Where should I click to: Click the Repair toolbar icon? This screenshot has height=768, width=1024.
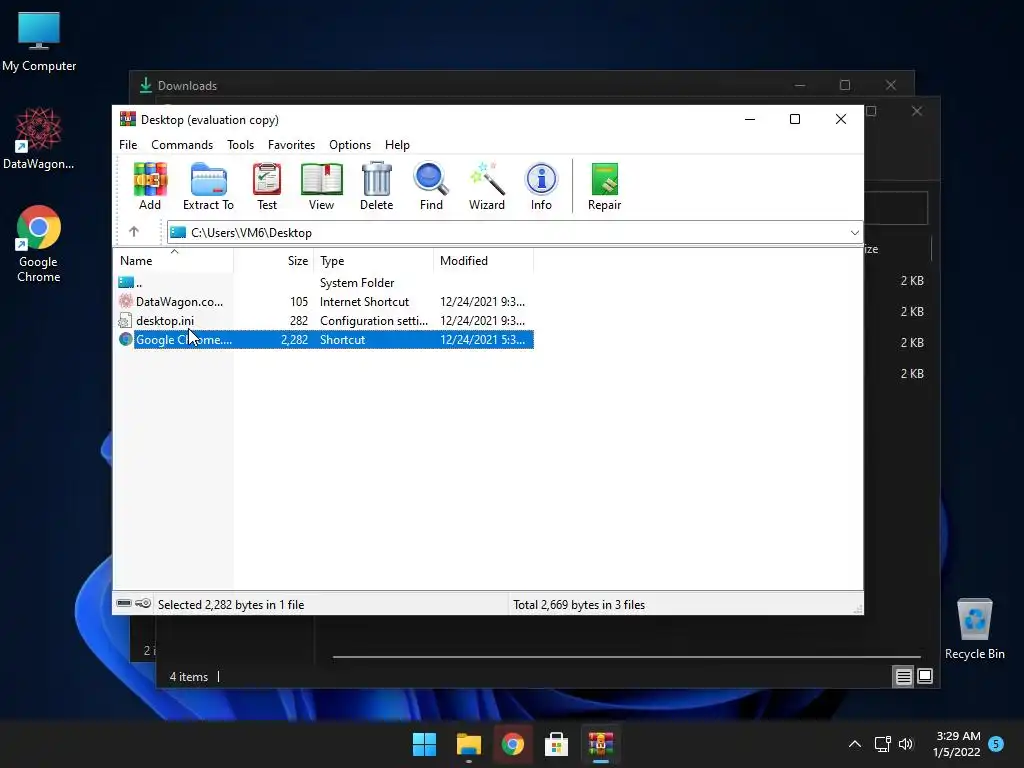605,180
